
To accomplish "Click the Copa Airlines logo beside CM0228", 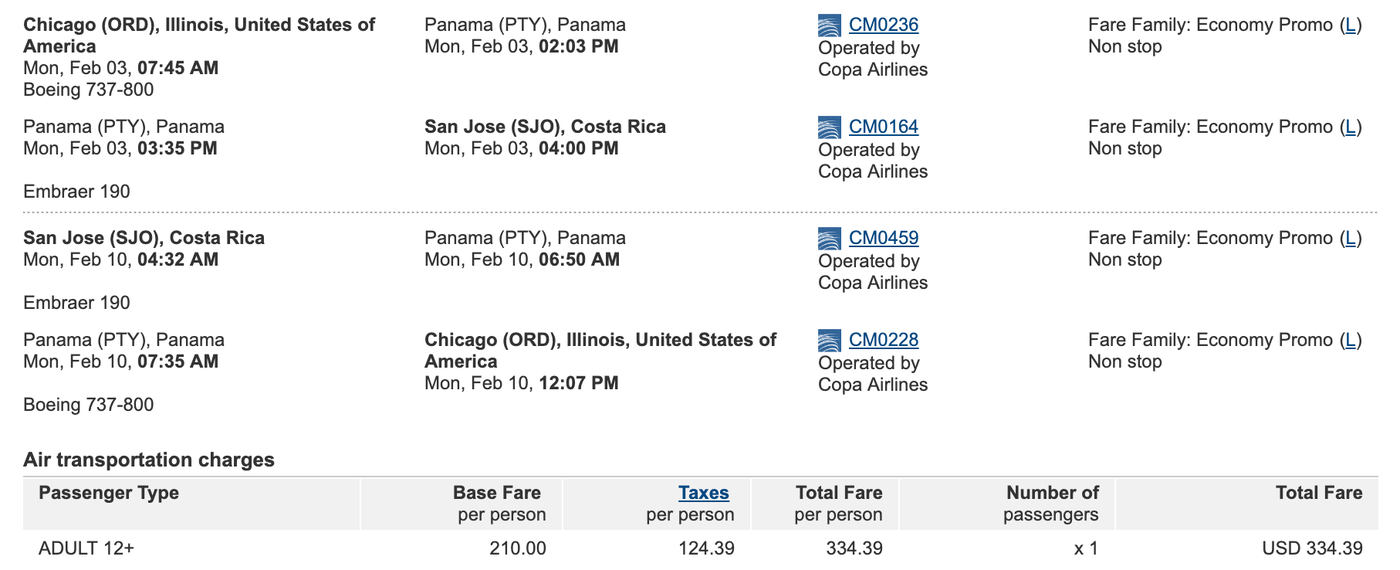I will click(x=829, y=341).
